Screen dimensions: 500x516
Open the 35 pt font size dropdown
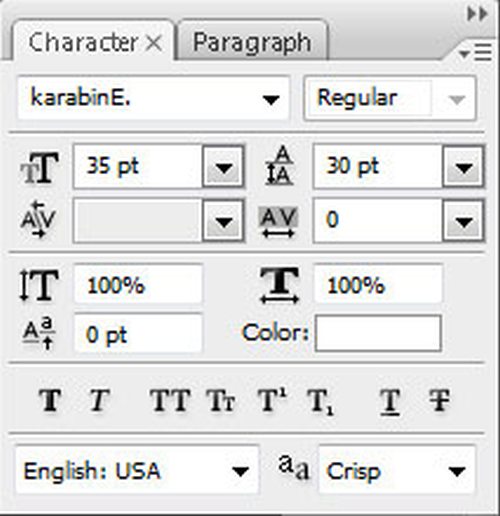coord(223,167)
